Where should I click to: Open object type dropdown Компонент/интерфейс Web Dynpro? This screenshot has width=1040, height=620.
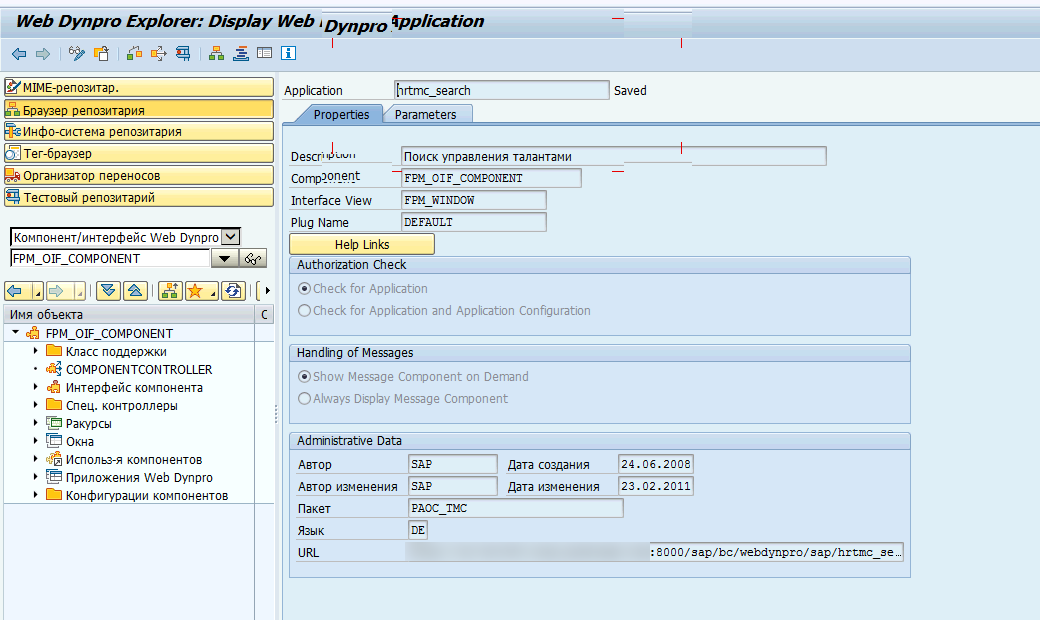pos(230,237)
